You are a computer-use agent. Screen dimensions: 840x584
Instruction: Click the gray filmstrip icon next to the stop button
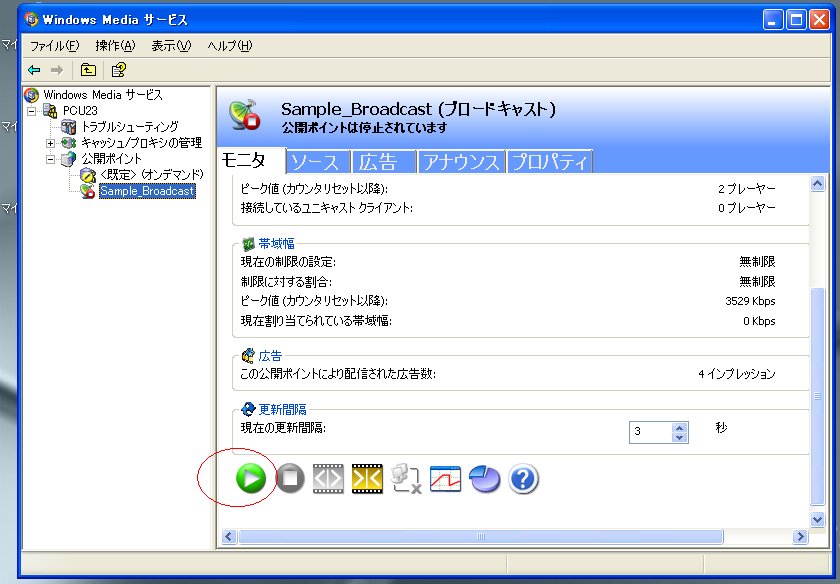[328, 478]
